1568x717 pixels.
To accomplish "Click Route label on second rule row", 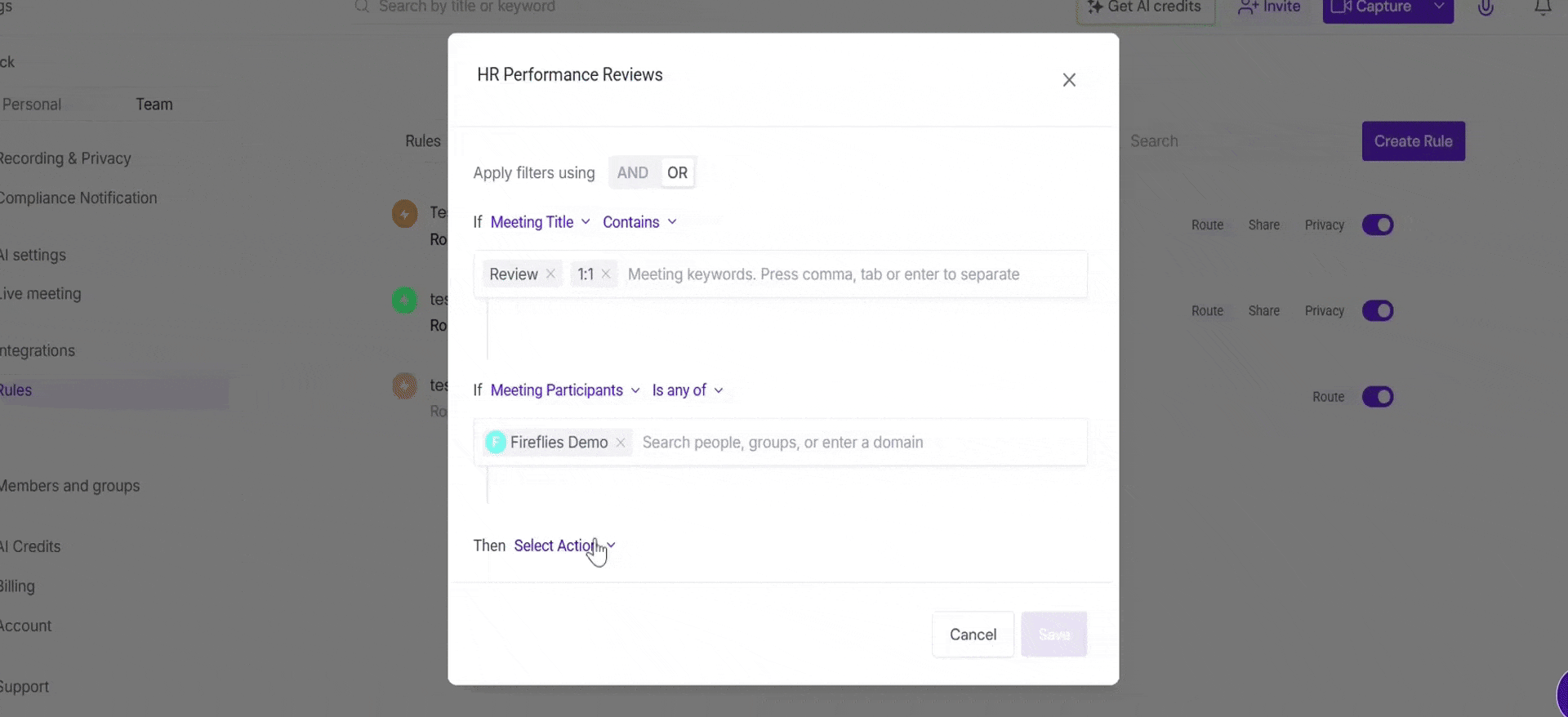I will pos(1207,311).
